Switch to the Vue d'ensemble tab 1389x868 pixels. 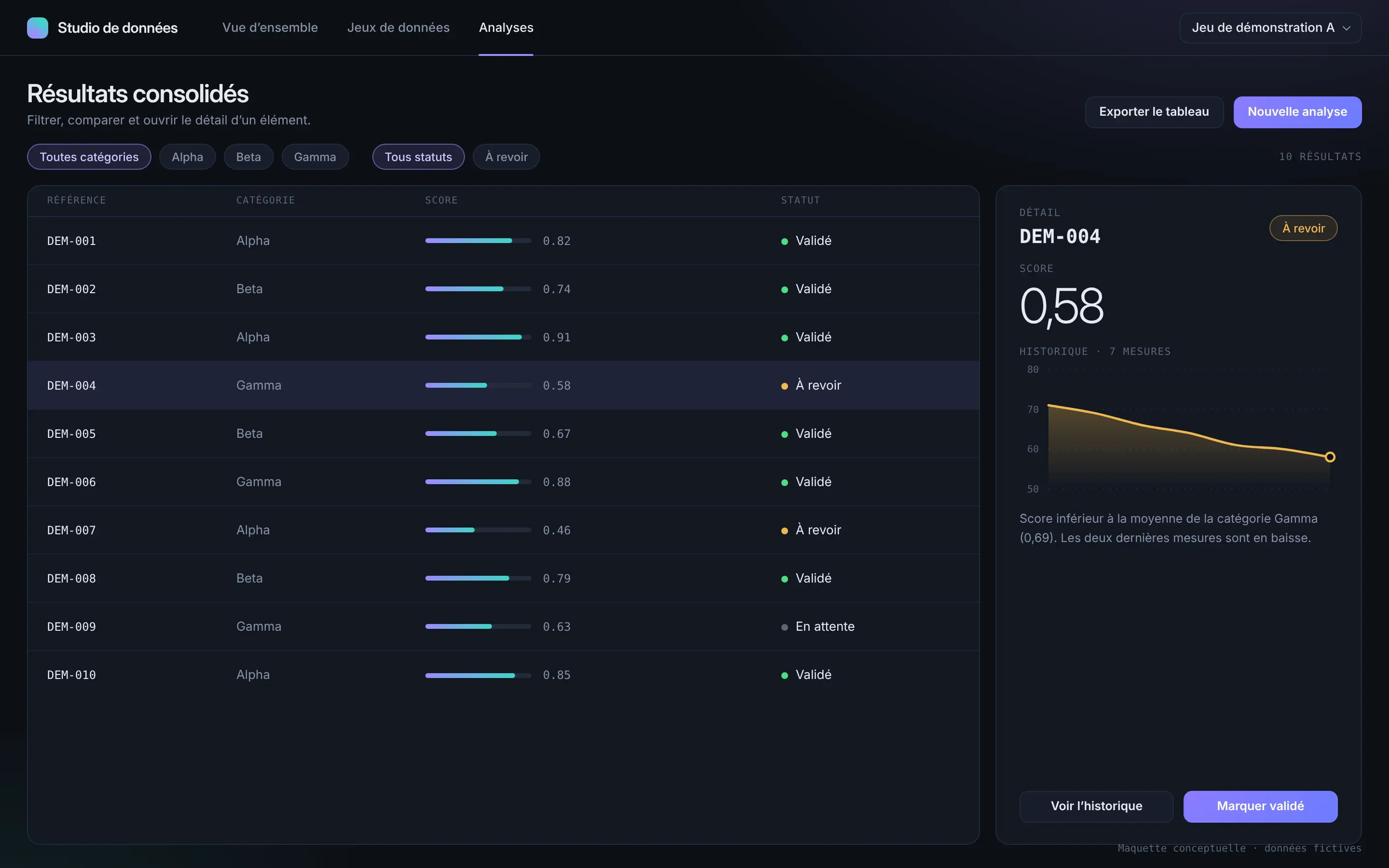pos(270,27)
